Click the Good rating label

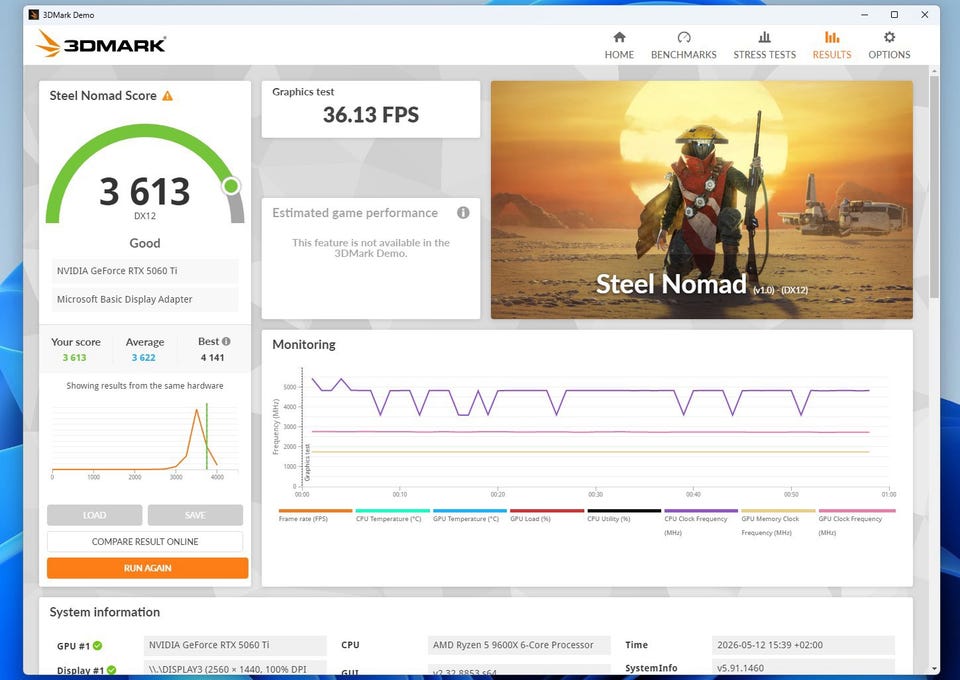144,243
